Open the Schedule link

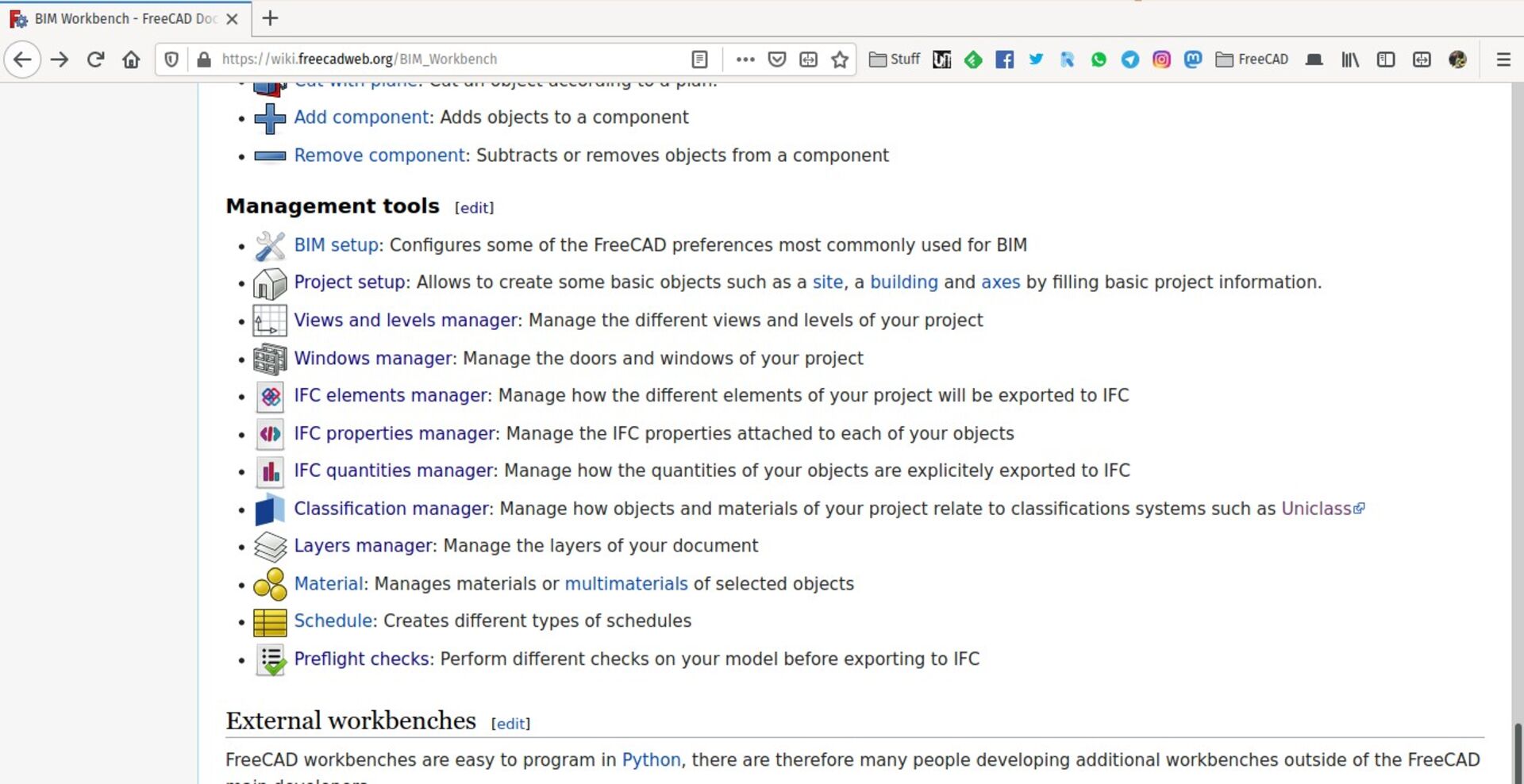333,622
